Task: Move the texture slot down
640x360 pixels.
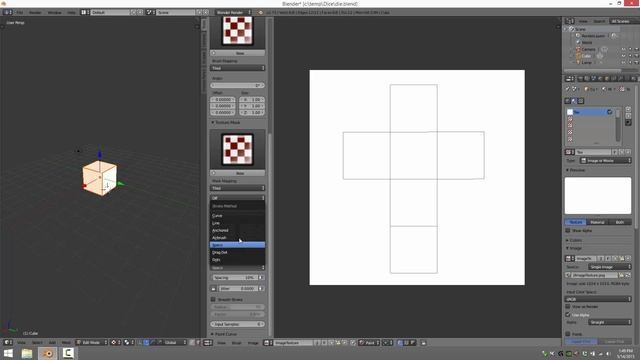Action: [x=628, y=116]
